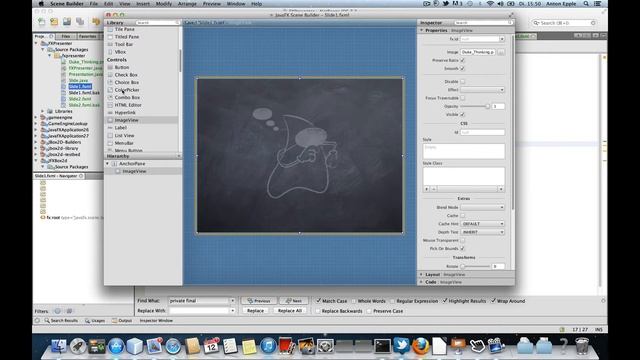Select ImageView node in Hierarchy
The height and width of the screenshot is (360, 640).
[x=134, y=171]
